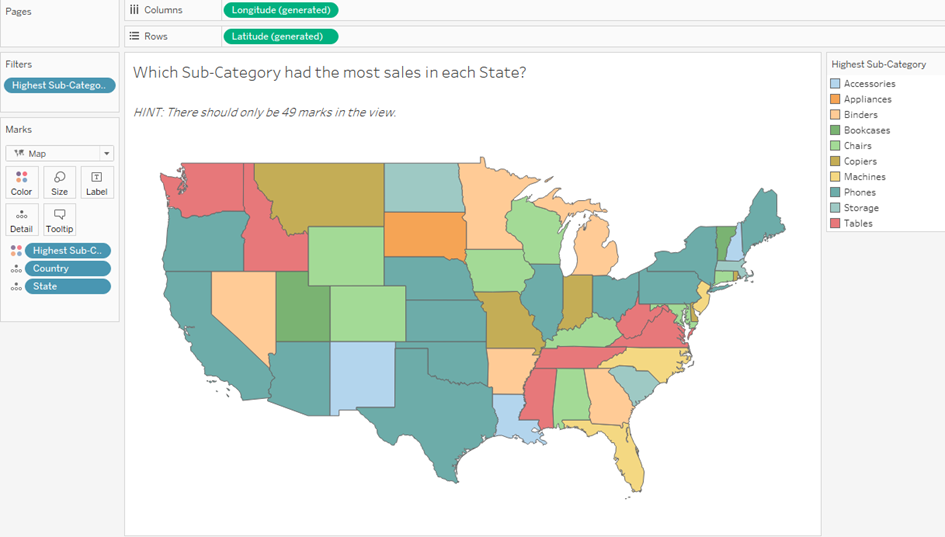Viewport: 945px width, 537px height.
Task: Open the Color marks card button
Action: [21, 182]
